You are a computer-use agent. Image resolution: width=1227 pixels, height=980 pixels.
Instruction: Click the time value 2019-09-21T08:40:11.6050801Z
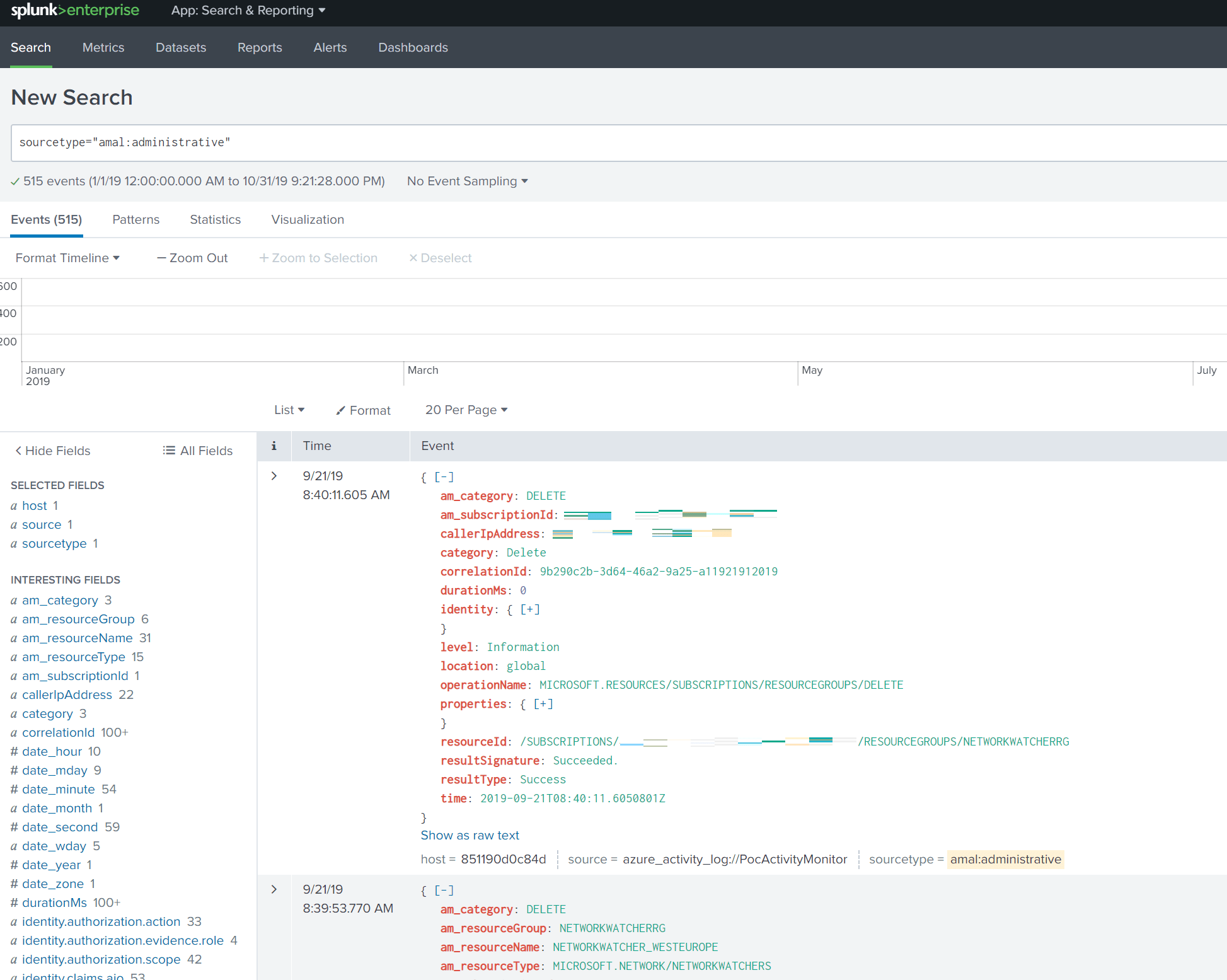573,798
